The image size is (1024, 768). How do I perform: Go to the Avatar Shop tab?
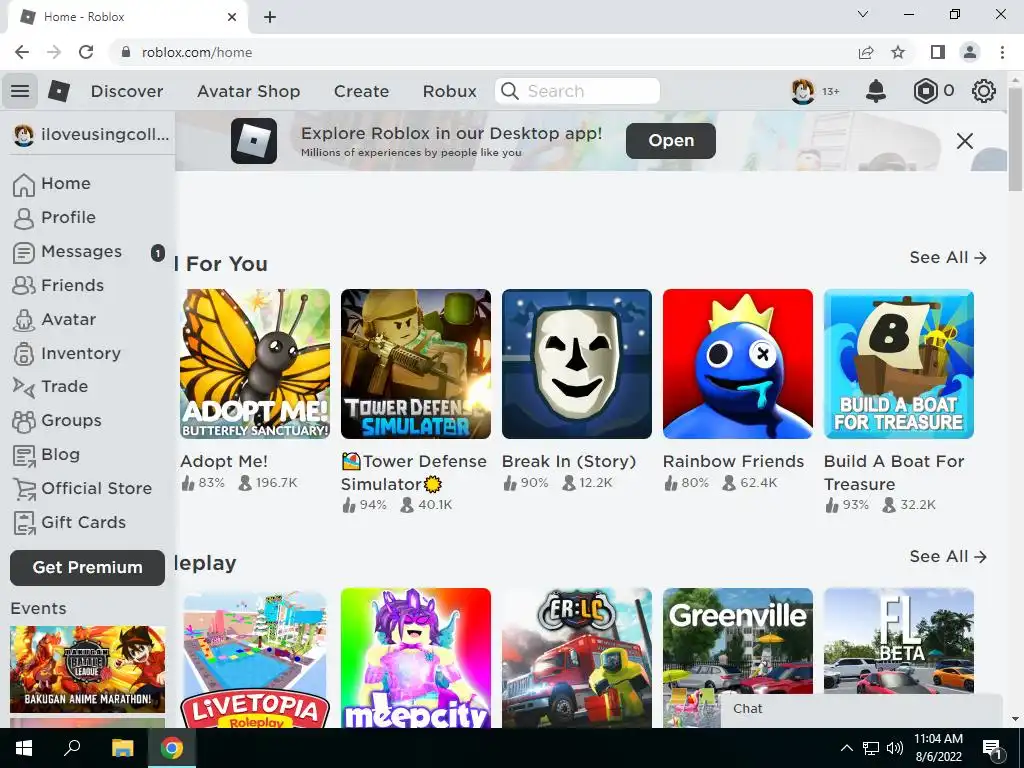(x=249, y=91)
